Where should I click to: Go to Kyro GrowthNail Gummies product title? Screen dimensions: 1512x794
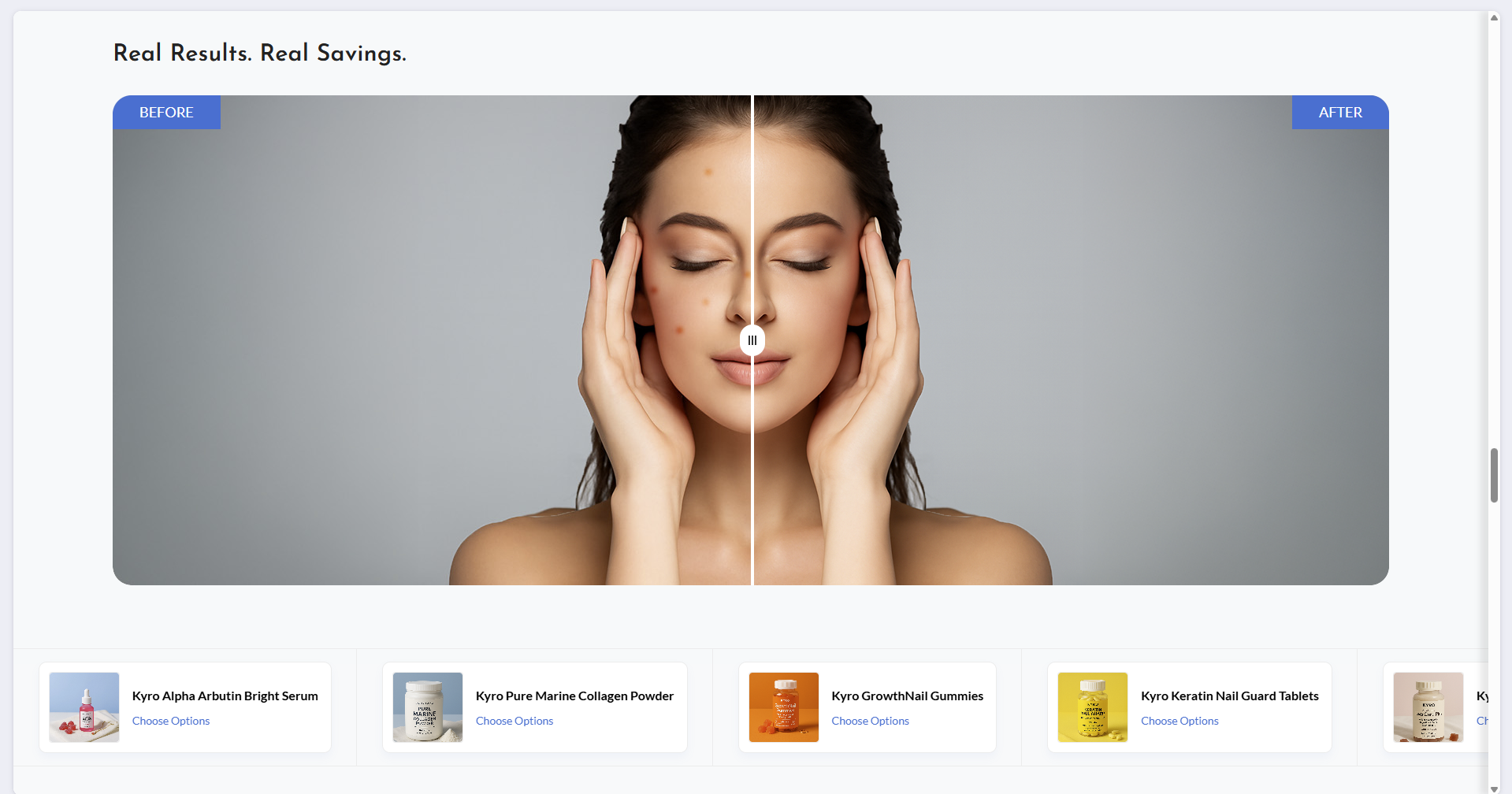point(907,696)
